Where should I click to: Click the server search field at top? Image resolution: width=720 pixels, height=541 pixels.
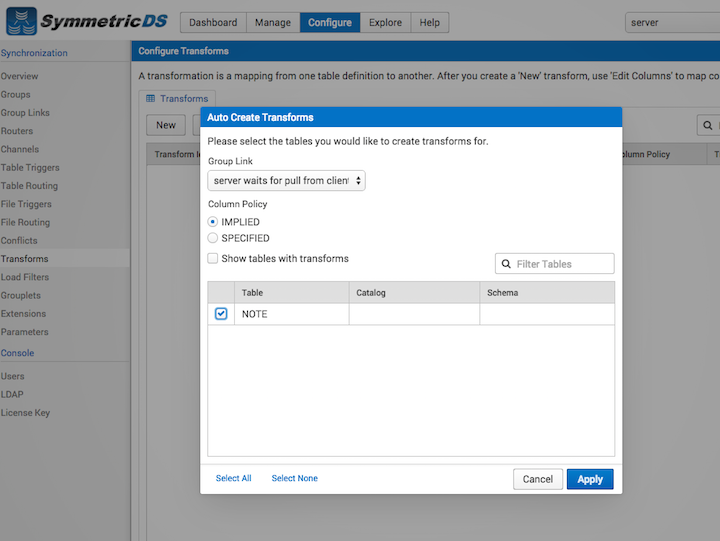click(672, 23)
